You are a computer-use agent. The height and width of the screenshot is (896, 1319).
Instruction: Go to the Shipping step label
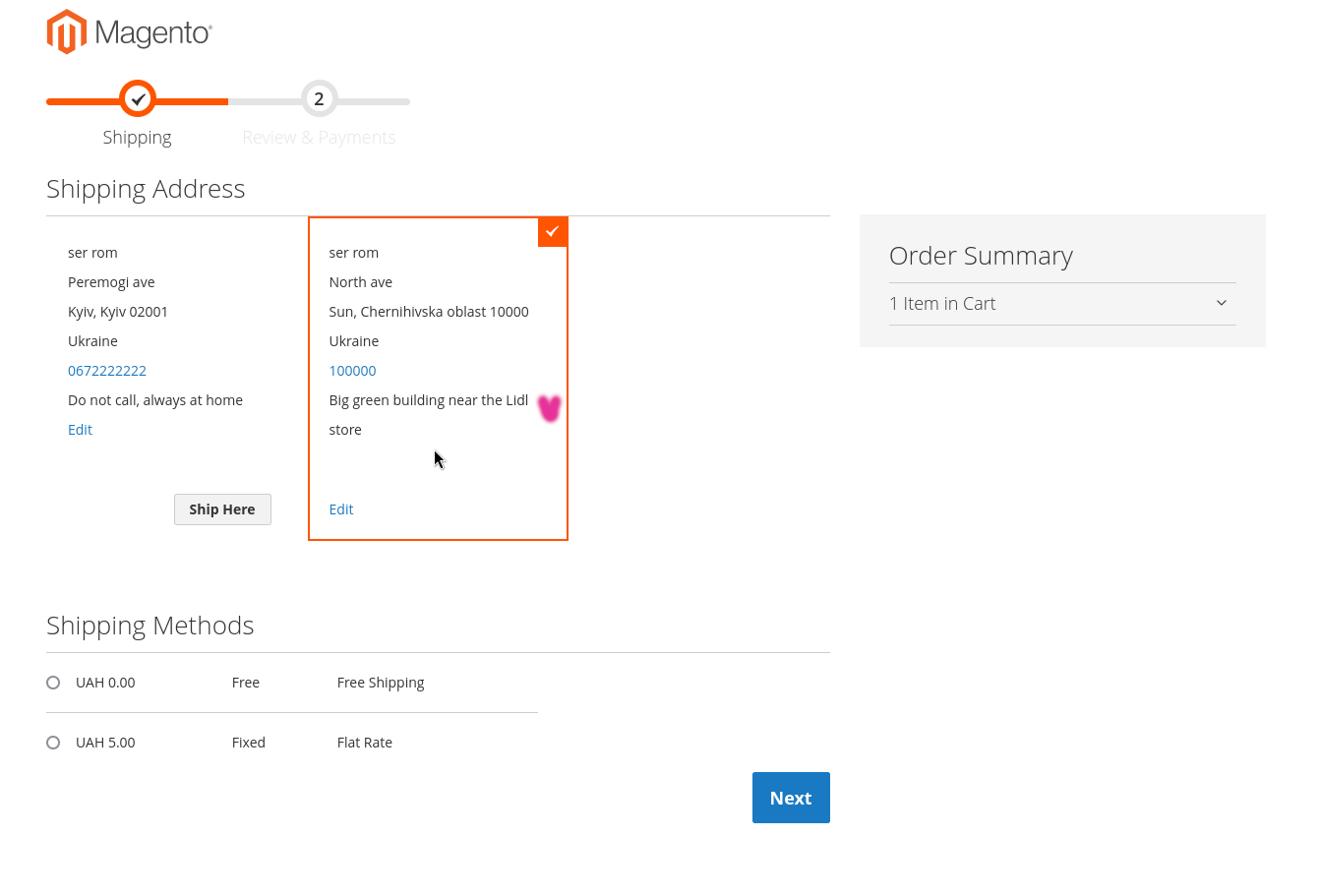[137, 138]
